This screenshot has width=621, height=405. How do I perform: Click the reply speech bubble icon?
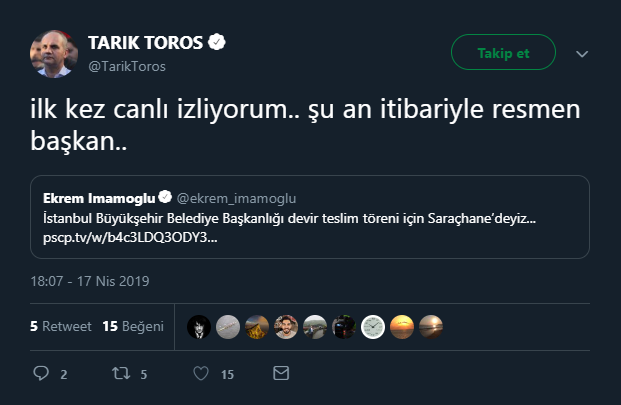tap(42, 374)
